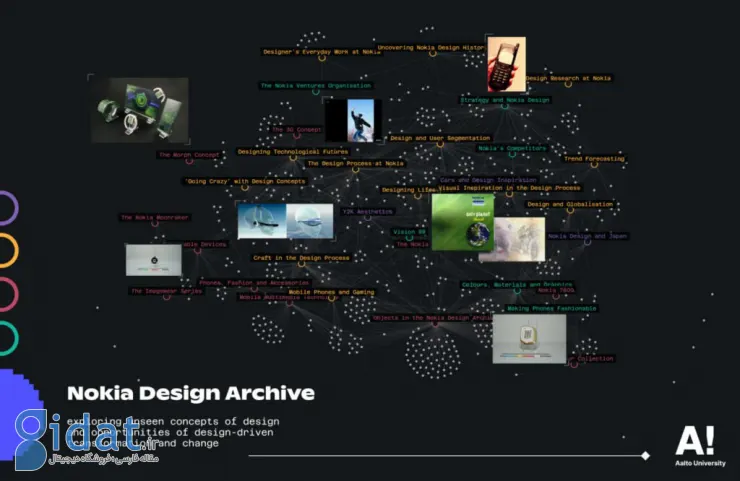Open the jumping person thumbnail

353,120
